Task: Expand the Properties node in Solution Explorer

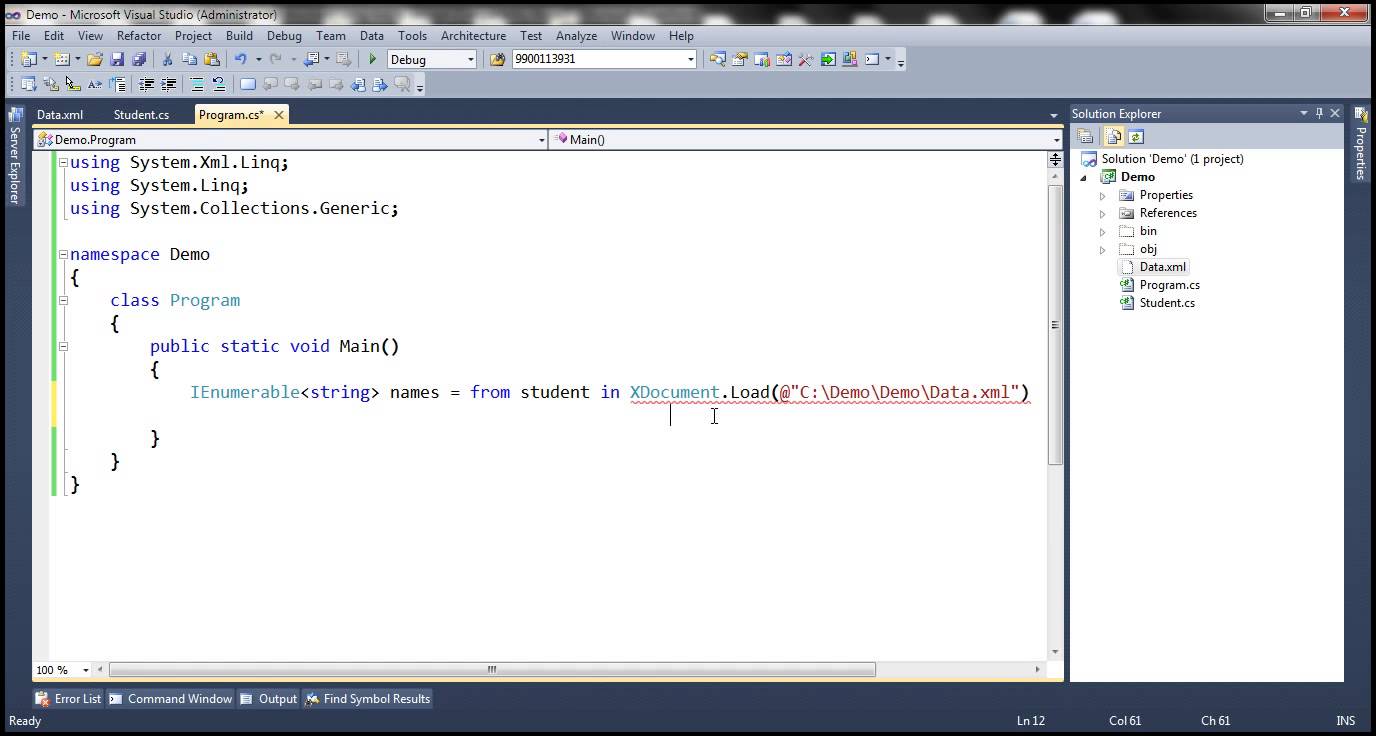Action: point(1103,195)
